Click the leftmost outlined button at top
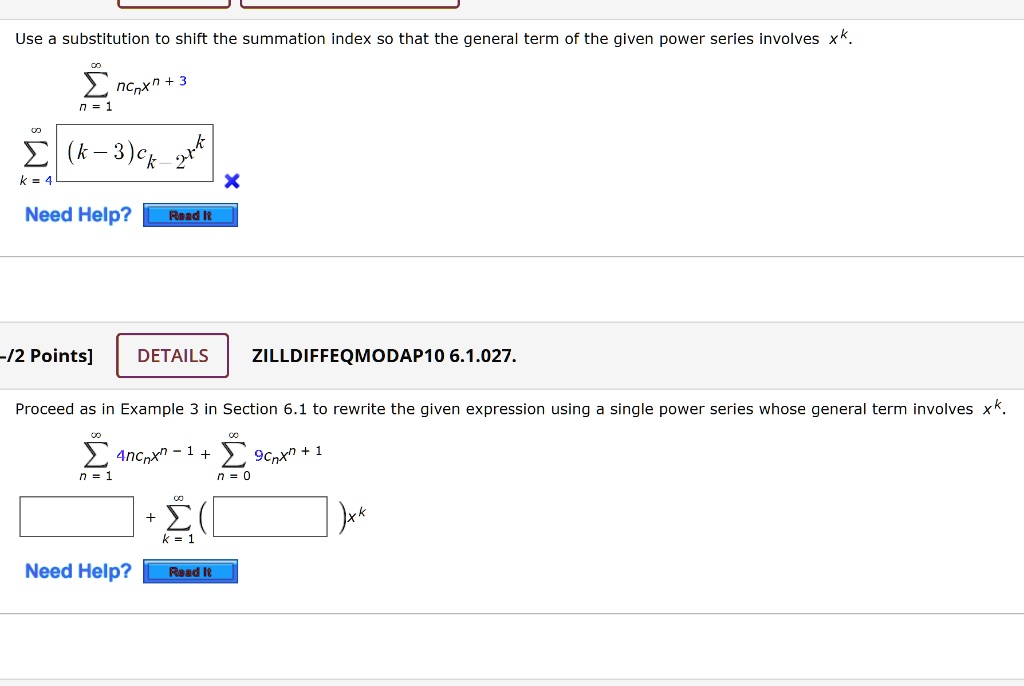The height and width of the screenshot is (686, 1024). 172,3
